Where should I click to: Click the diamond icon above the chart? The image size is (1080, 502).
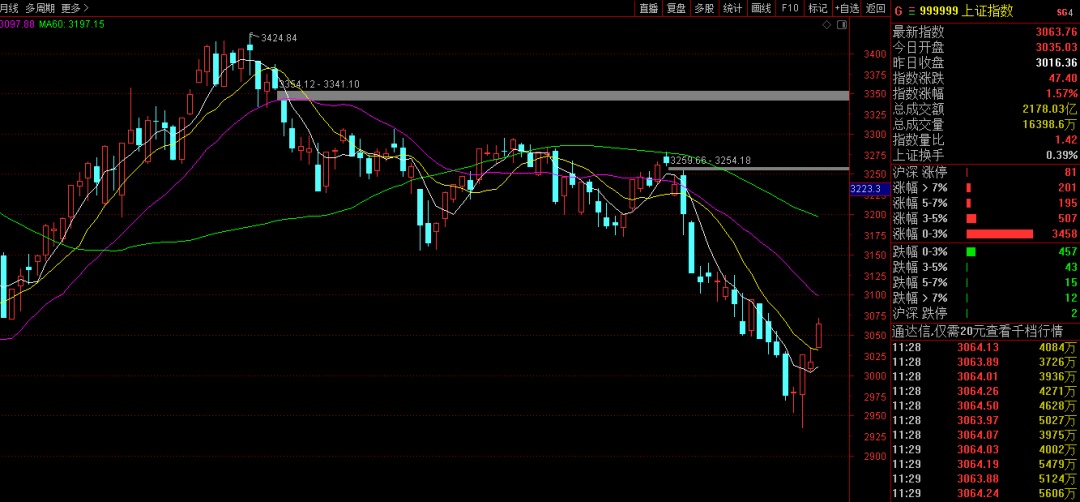tap(827, 25)
